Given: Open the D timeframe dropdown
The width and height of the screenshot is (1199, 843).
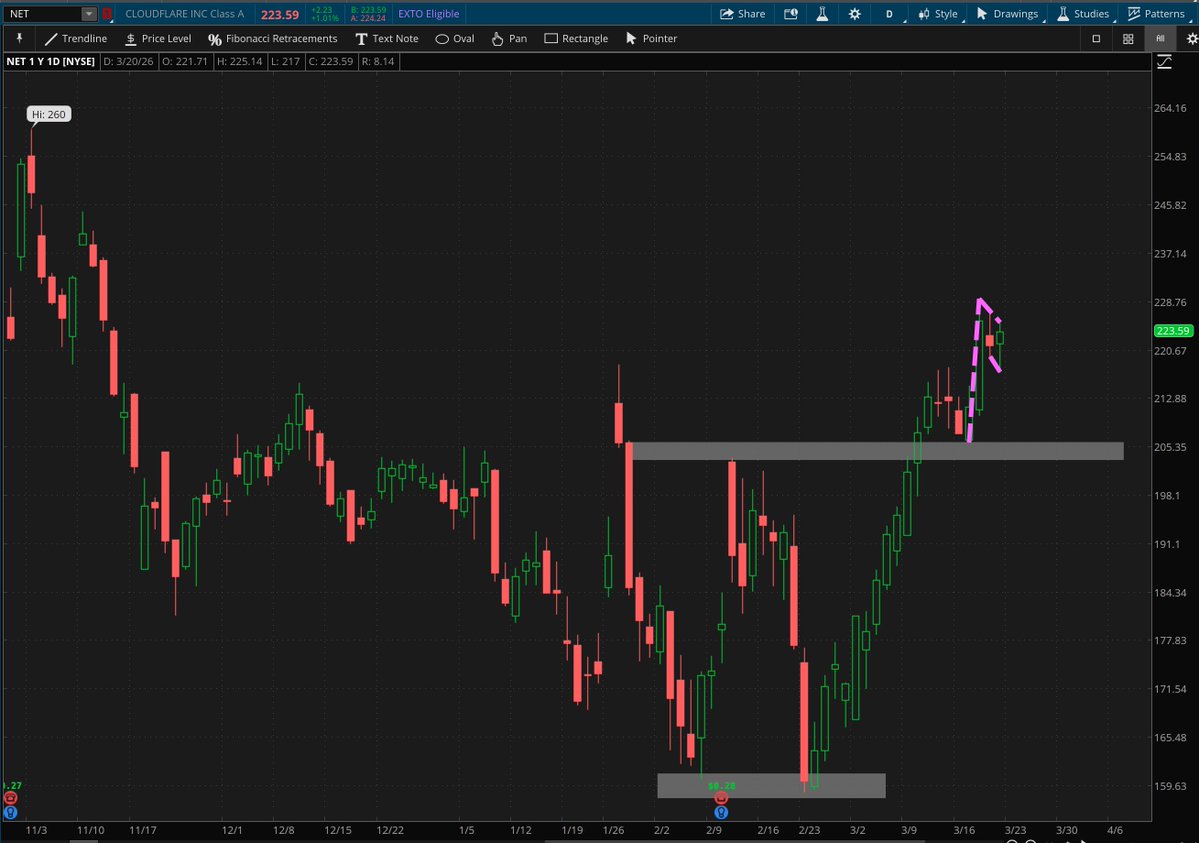Looking at the screenshot, I should pyautogui.click(x=889, y=14).
